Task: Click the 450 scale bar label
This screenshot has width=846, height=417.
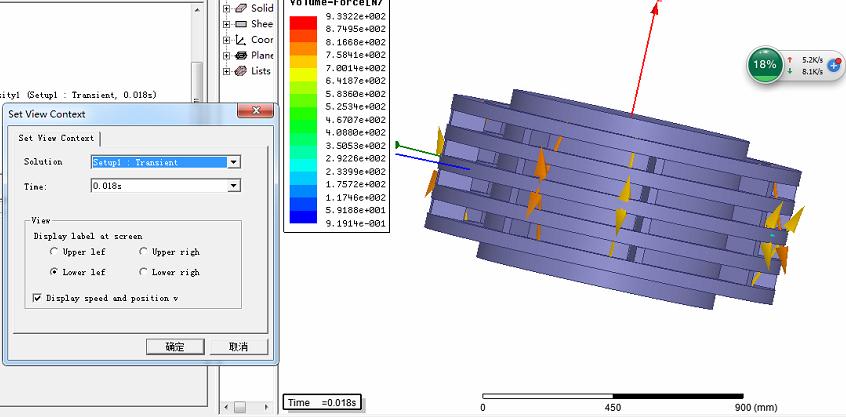Action: pyautogui.click(x=612, y=408)
